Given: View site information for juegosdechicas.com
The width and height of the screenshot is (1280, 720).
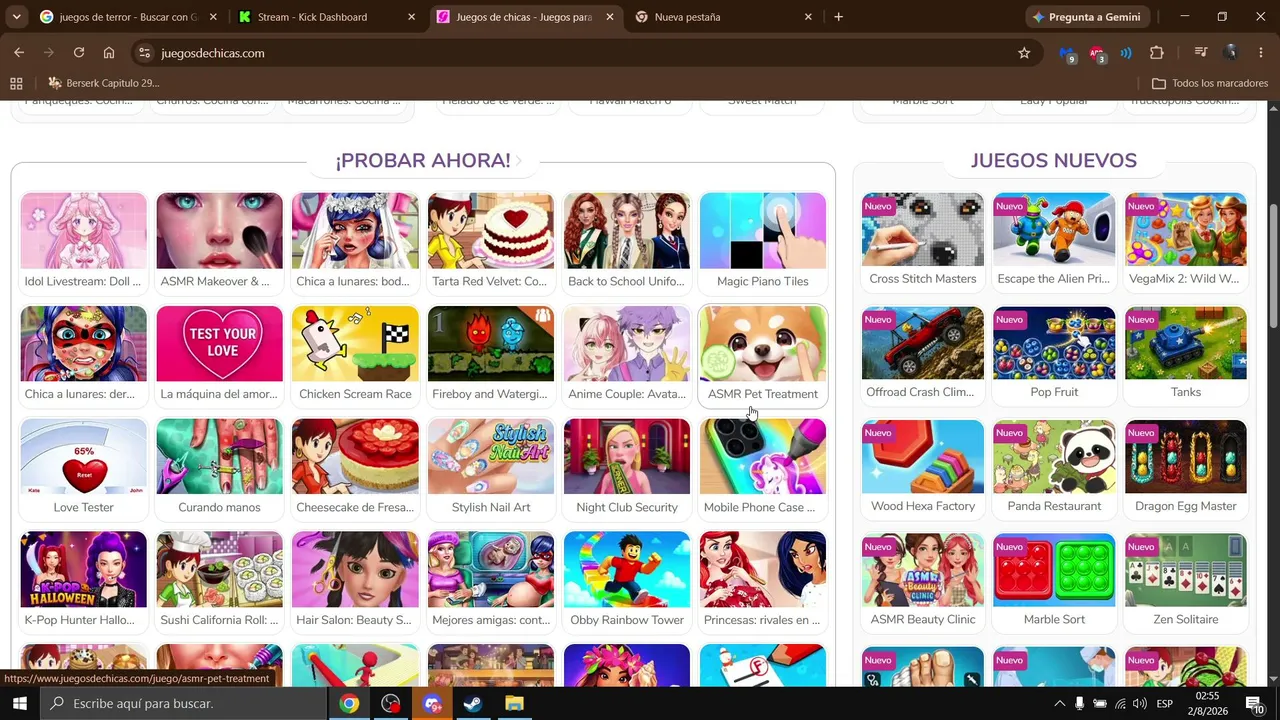Looking at the screenshot, I should pyautogui.click(x=145, y=53).
